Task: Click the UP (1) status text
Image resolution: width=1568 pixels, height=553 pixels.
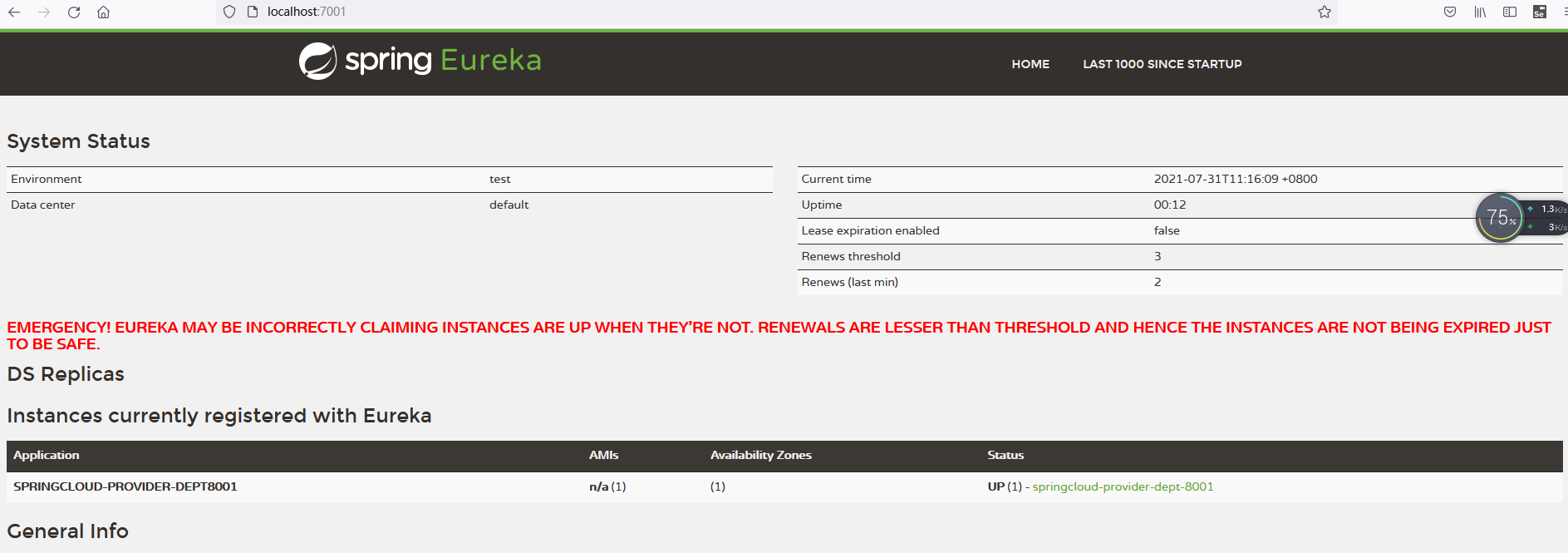Action: pos(1005,486)
